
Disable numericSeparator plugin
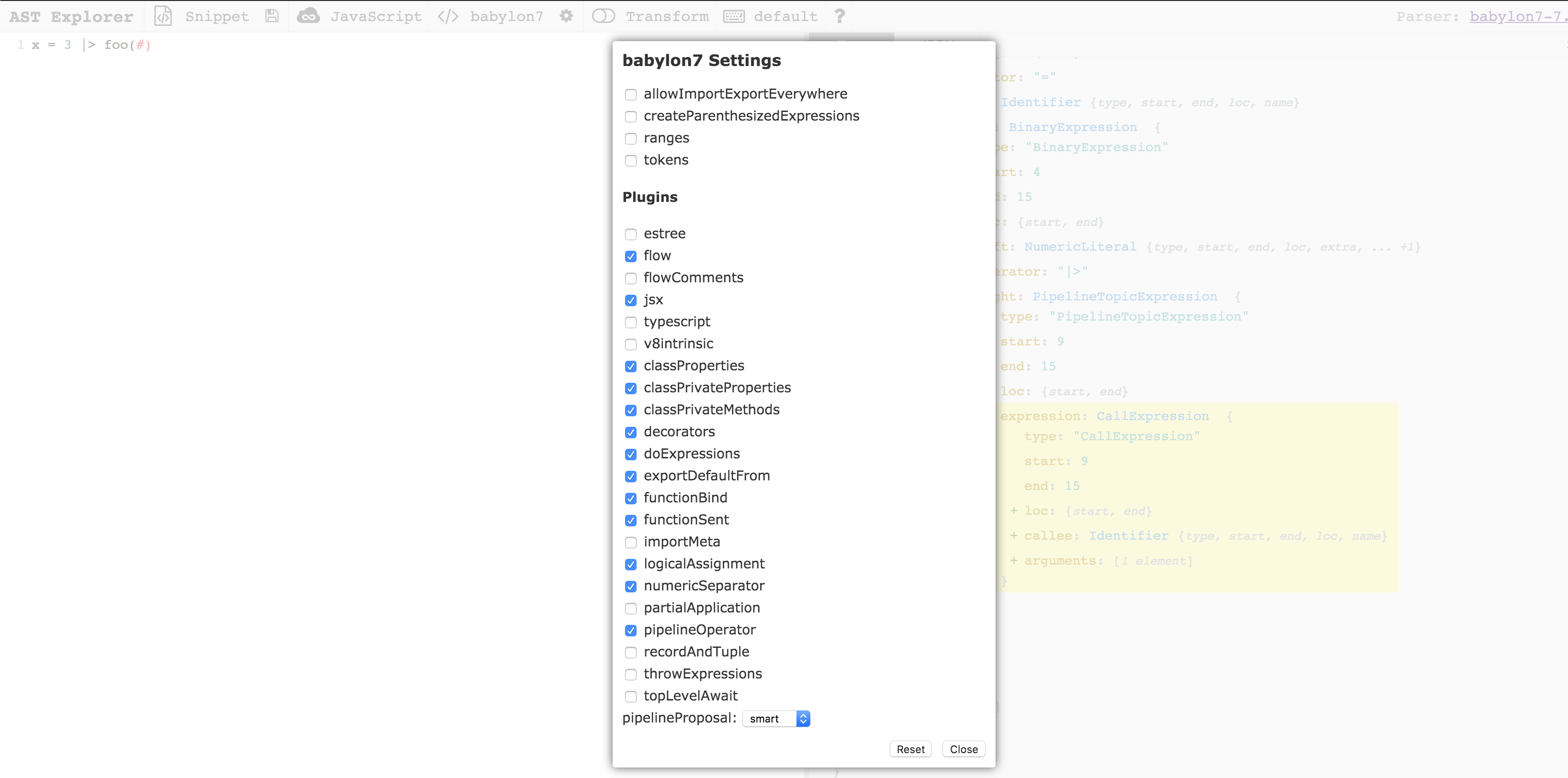point(631,587)
